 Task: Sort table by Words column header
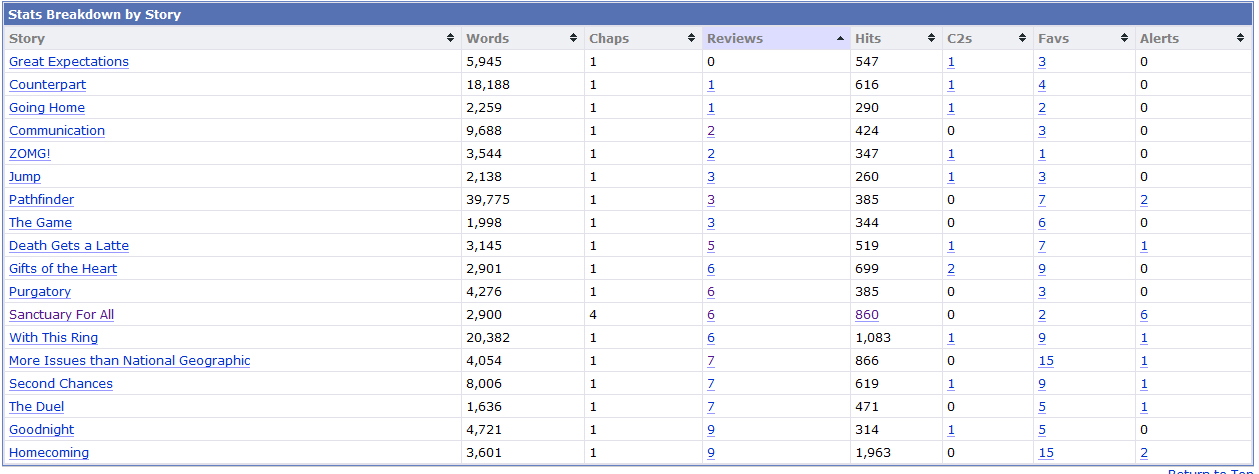[x=523, y=38]
